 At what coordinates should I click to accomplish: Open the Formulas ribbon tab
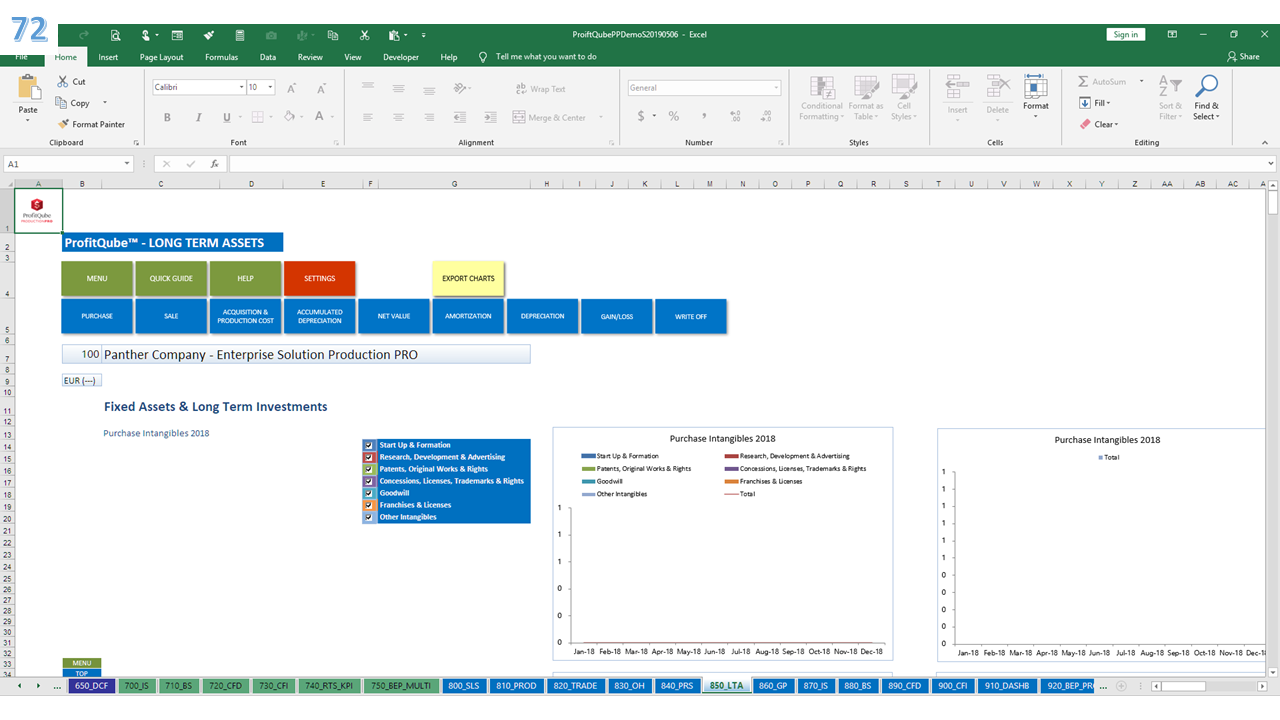point(221,57)
